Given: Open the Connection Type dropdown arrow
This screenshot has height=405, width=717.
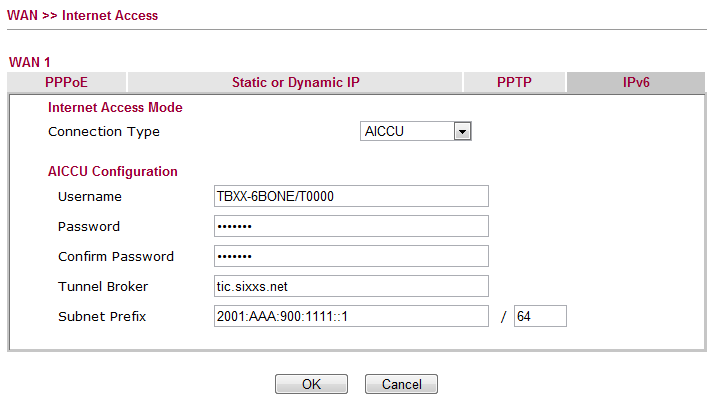Looking at the screenshot, I should pos(462,132).
